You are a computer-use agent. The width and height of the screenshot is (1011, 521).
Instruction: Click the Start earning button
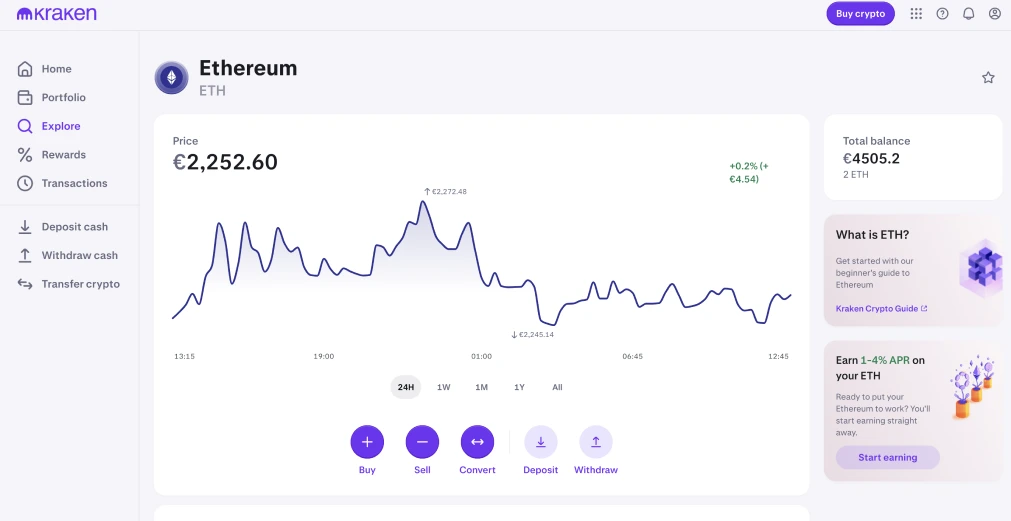click(887, 457)
